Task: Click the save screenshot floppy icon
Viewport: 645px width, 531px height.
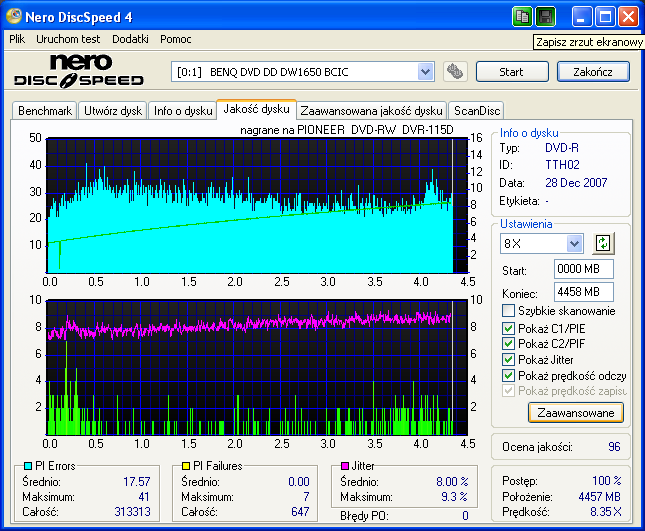Action: tap(546, 17)
